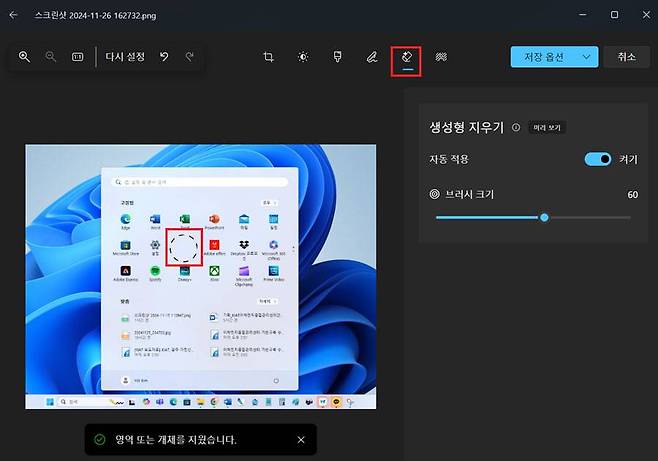Open the 저장 옵션 dropdown
This screenshot has width=658, height=461.
[554, 57]
